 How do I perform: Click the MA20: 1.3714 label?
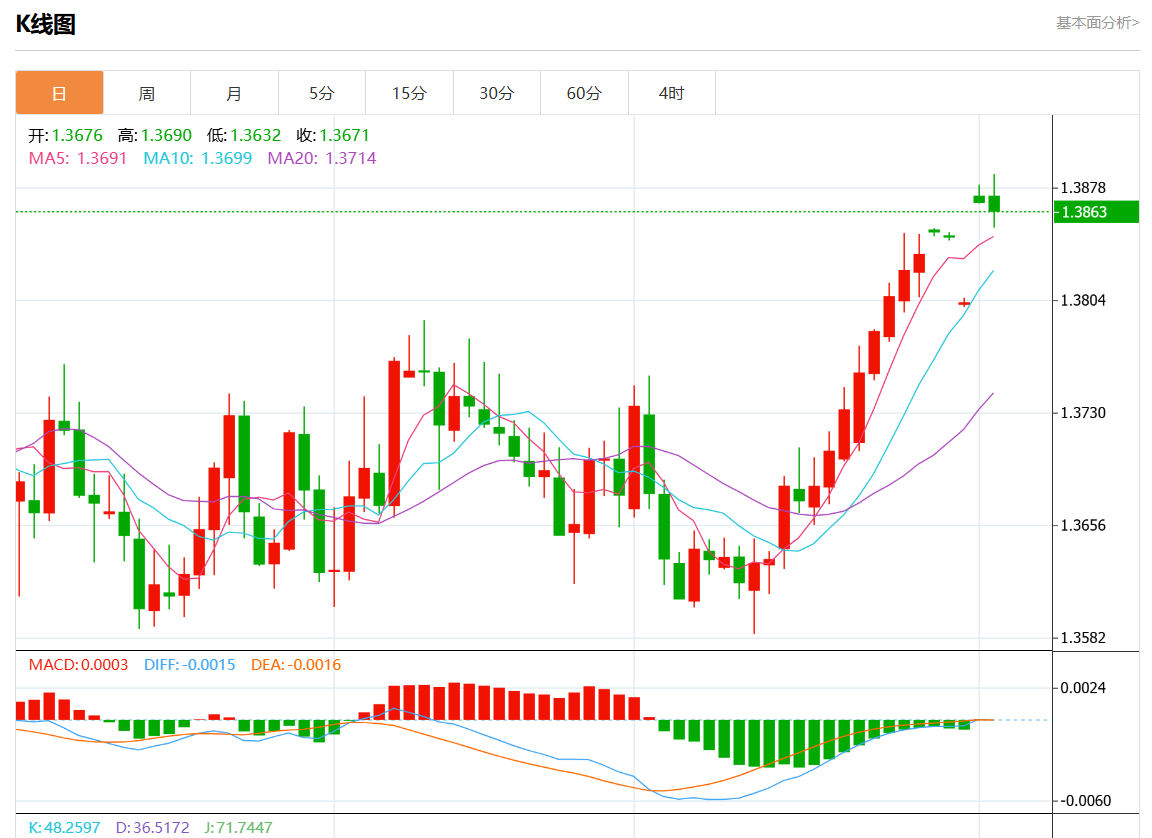click(322, 159)
